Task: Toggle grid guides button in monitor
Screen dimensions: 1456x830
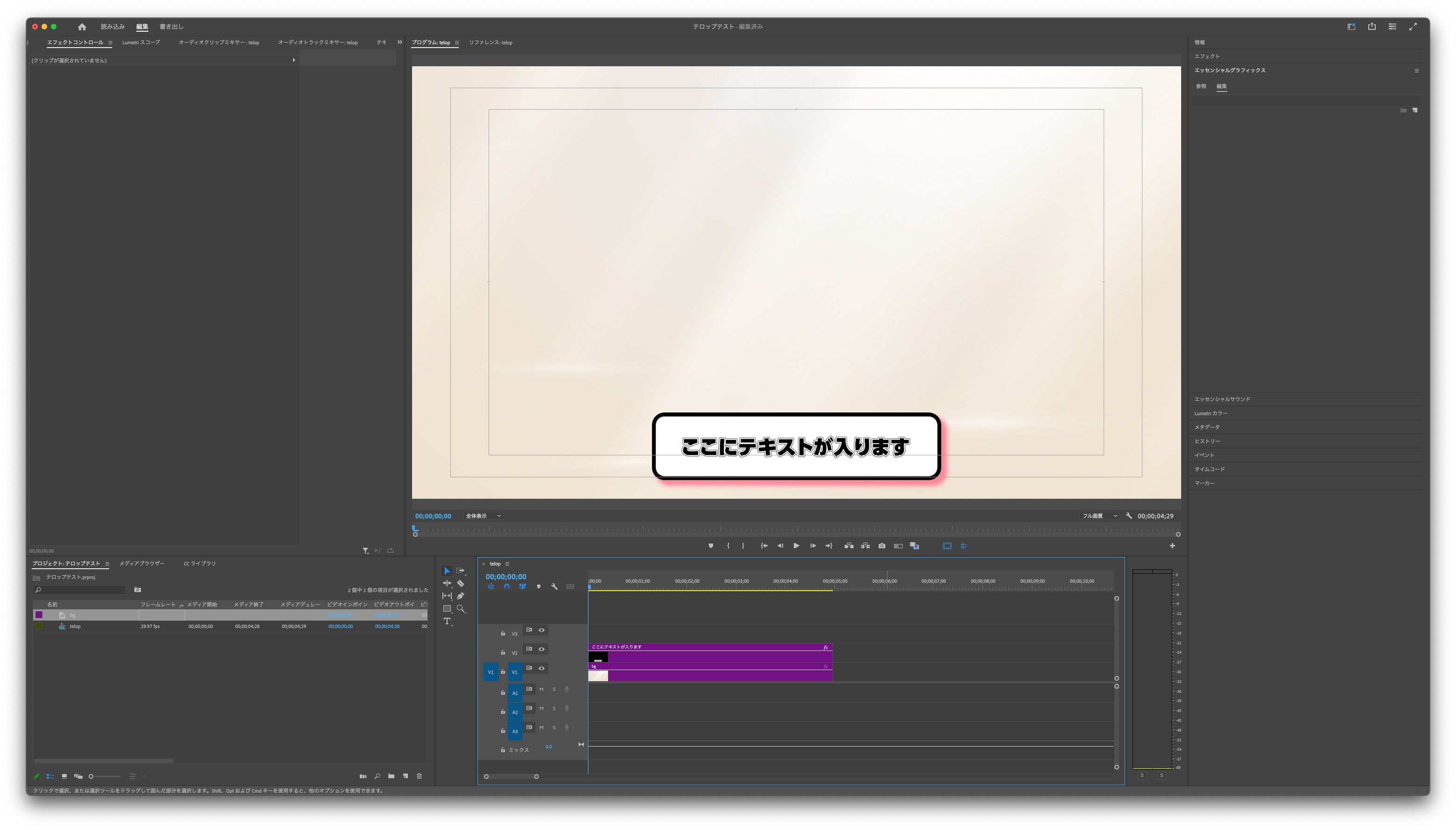Action: tap(964, 545)
